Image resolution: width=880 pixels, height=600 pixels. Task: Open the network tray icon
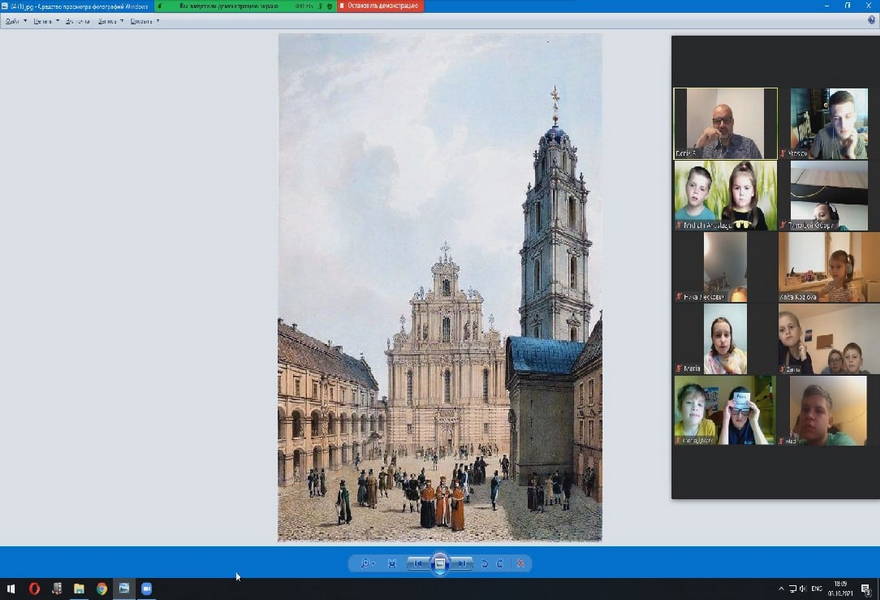pos(792,589)
